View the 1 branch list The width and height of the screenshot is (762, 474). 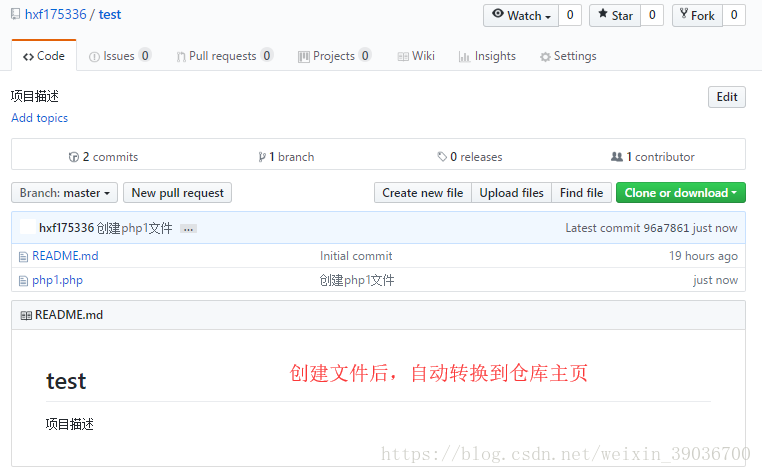286,157
